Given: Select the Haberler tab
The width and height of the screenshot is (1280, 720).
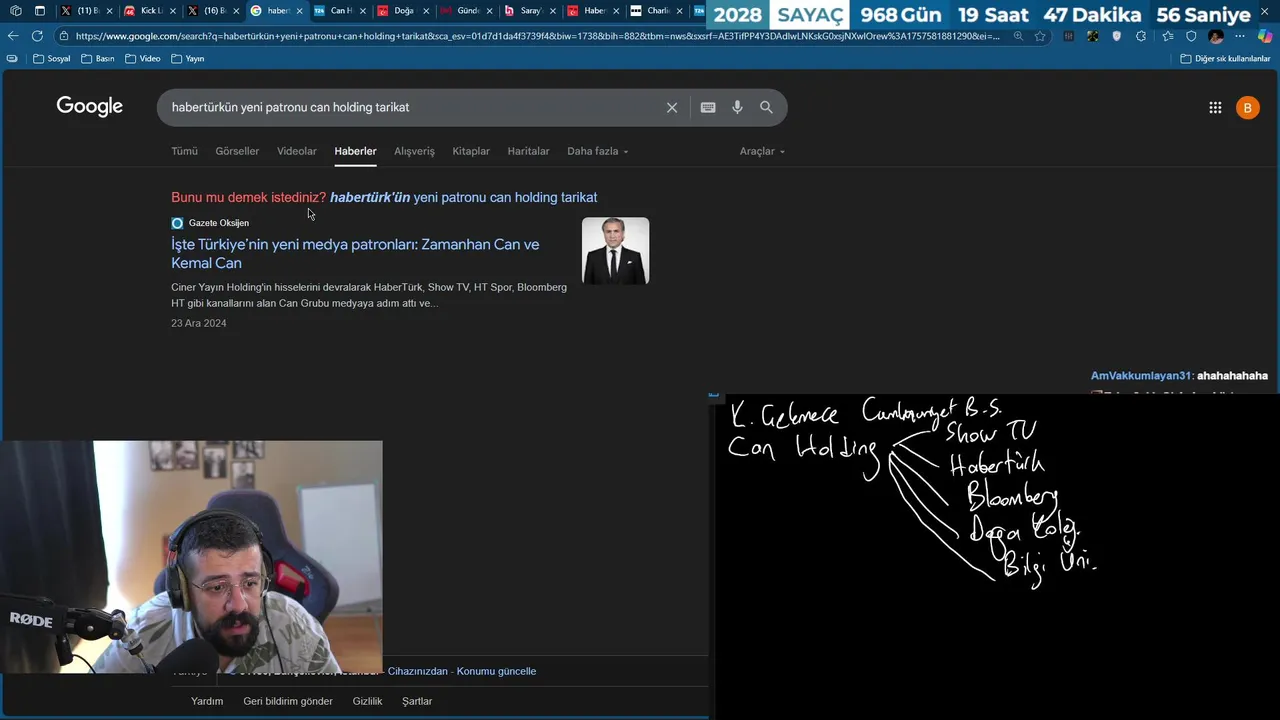Looking at the screenshot, I should [x=355, y=151].
